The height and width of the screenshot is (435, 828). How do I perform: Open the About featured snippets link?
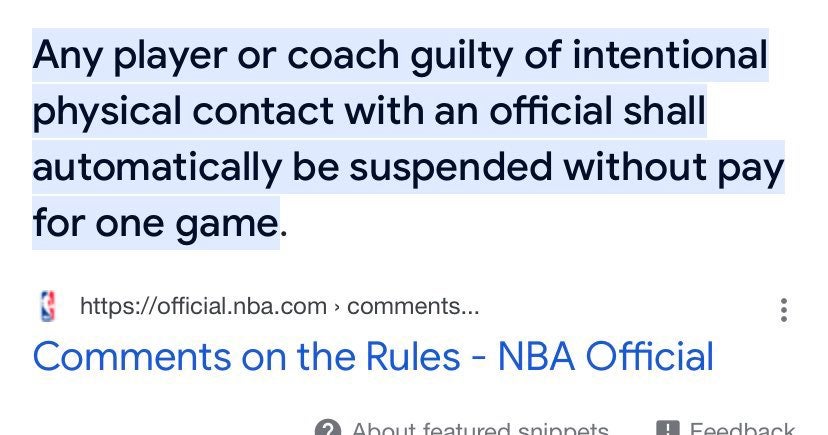(480, 430)
